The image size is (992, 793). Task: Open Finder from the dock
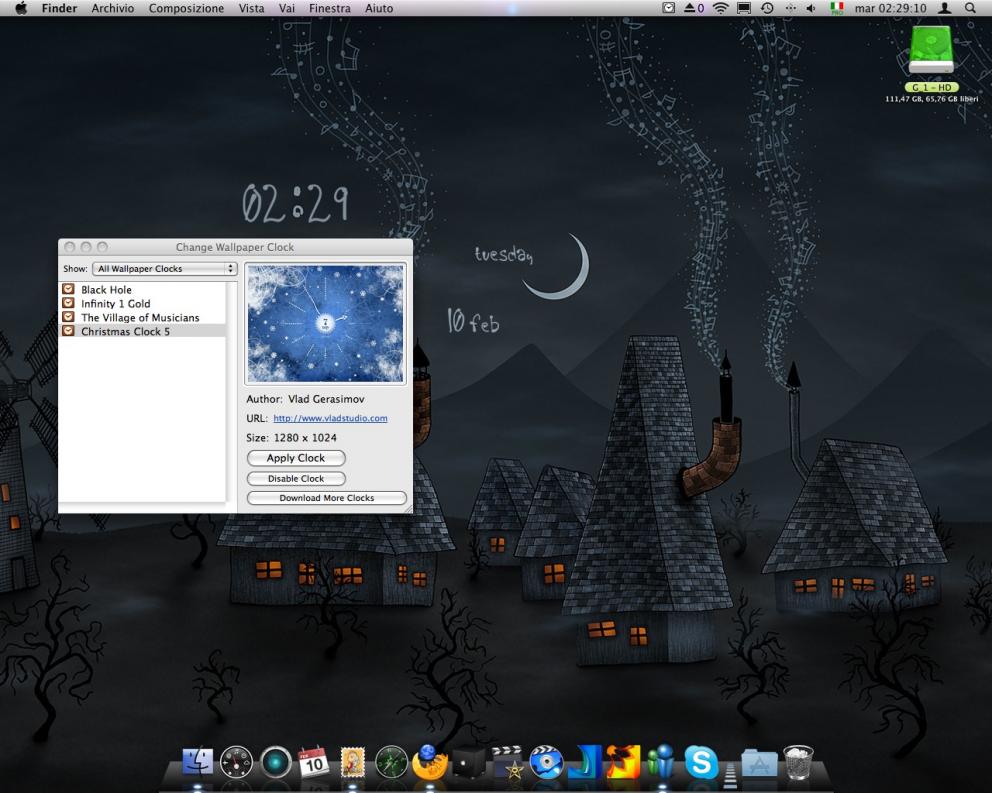tap(197, 762)
